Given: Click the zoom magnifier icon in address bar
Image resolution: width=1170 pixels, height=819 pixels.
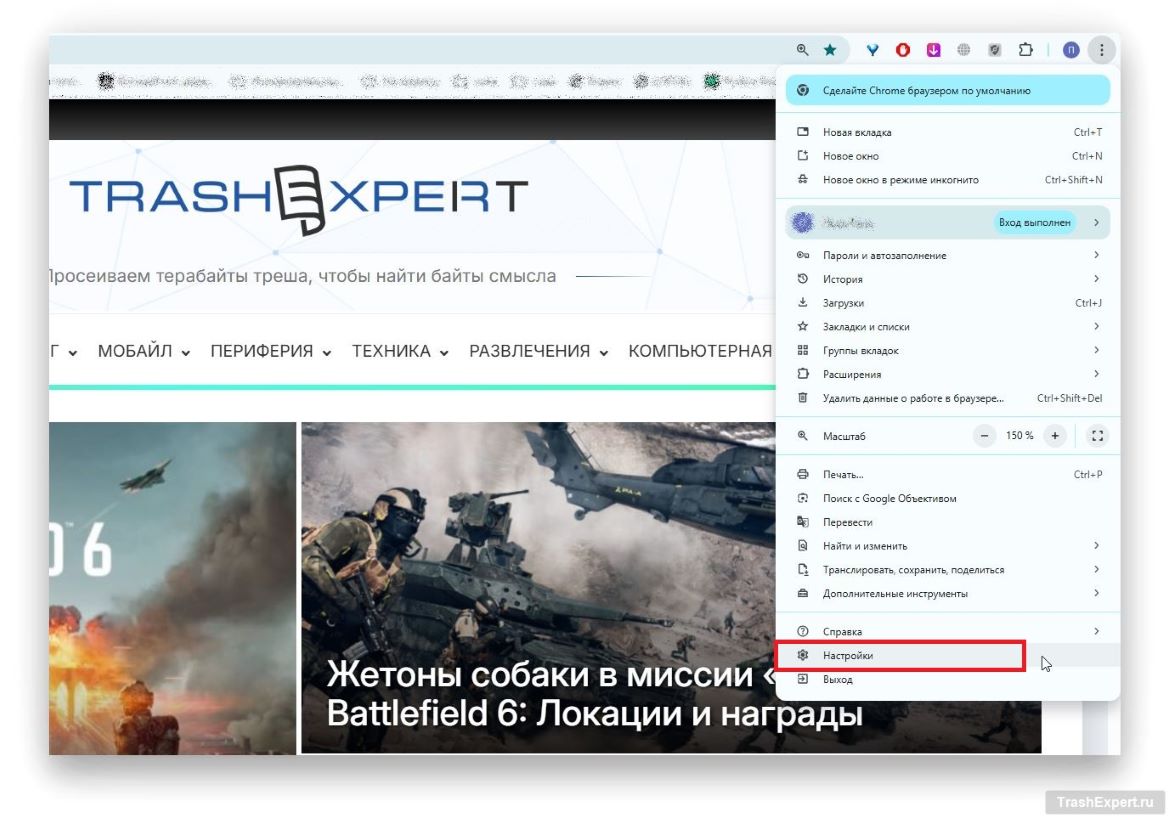Looking at the screenshot, I should 802,50.
